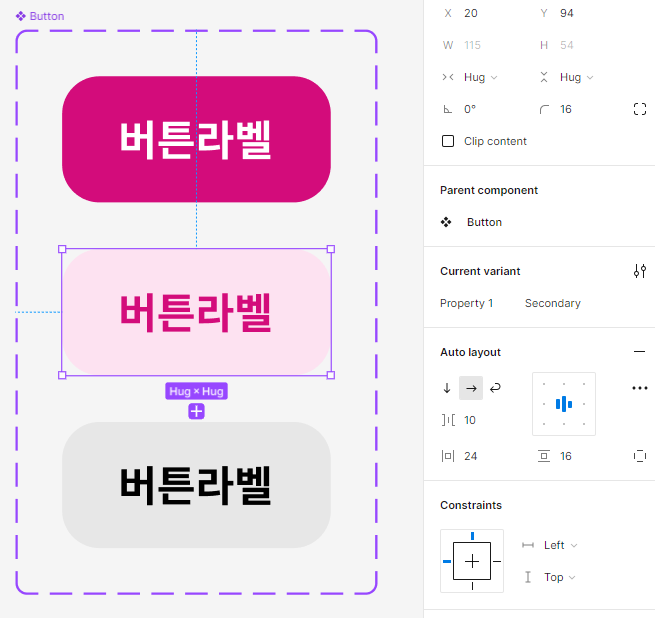Click the height field showing 54

tap(566, 45)
